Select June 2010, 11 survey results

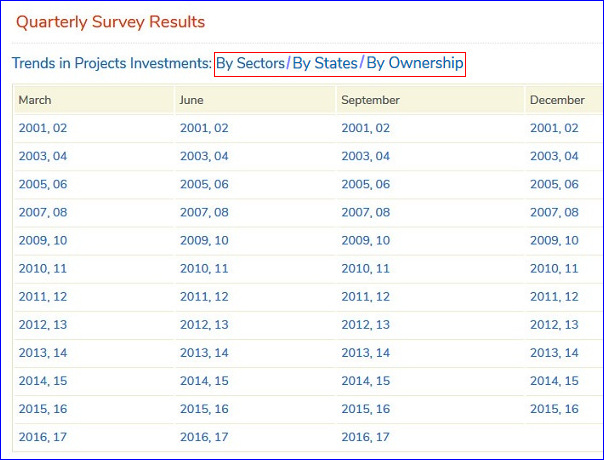click(204, 268)
